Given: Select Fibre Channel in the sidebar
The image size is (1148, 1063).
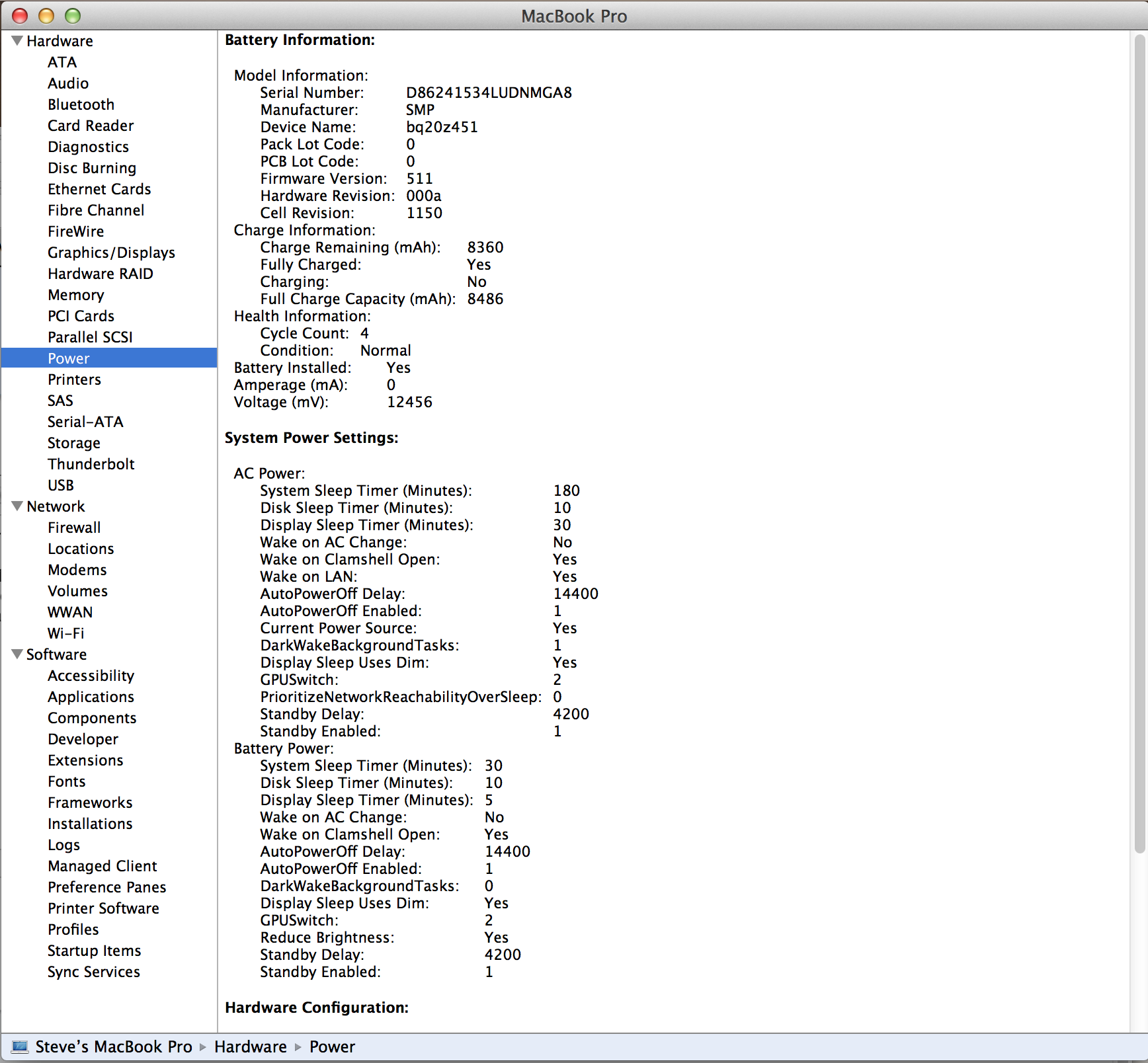Looking at the screenshot, I should point(96,210).
